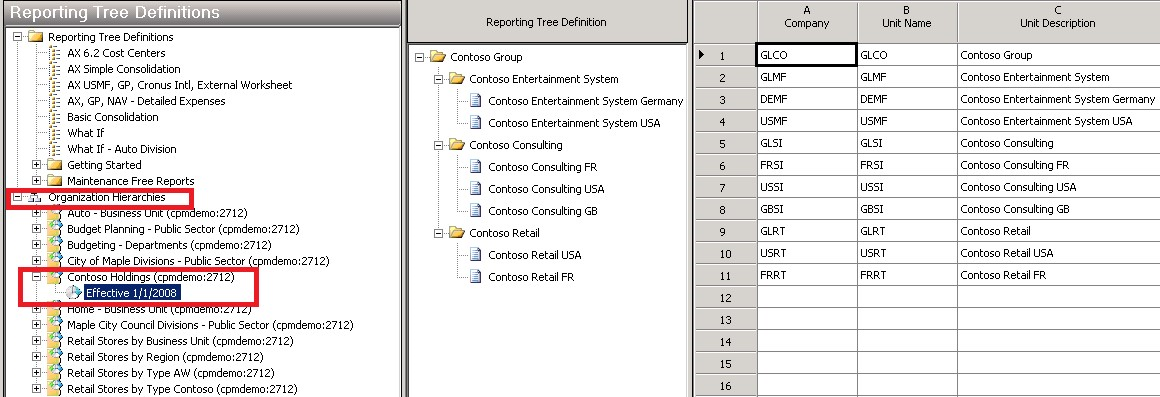Collapse the Contoso Group tree node

419,57
